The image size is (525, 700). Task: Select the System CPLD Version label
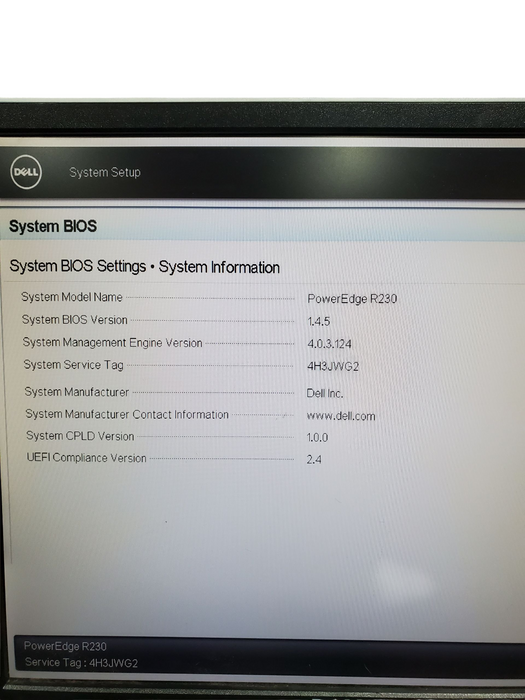[x=80, y=436]
